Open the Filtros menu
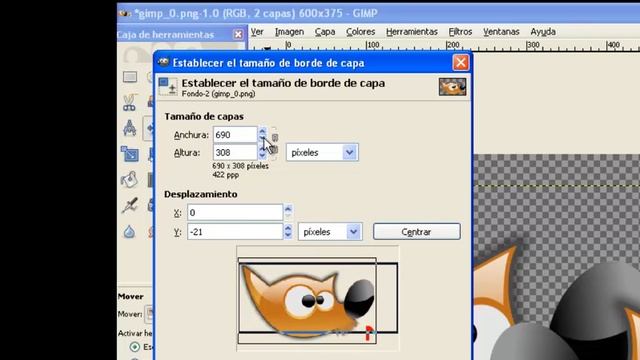640x360 pixels. [460, 31]
